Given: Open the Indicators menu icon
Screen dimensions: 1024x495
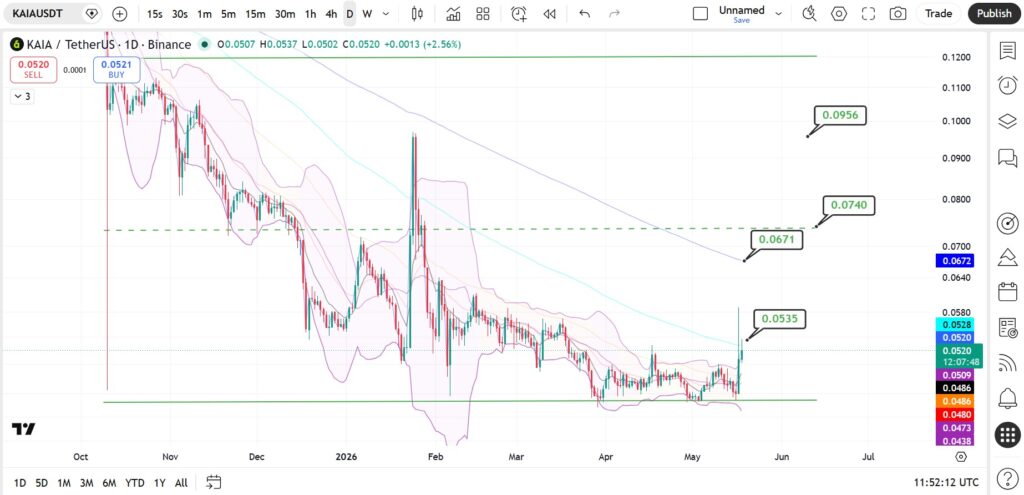Looking at the screenshot, I should pos(453,14).
